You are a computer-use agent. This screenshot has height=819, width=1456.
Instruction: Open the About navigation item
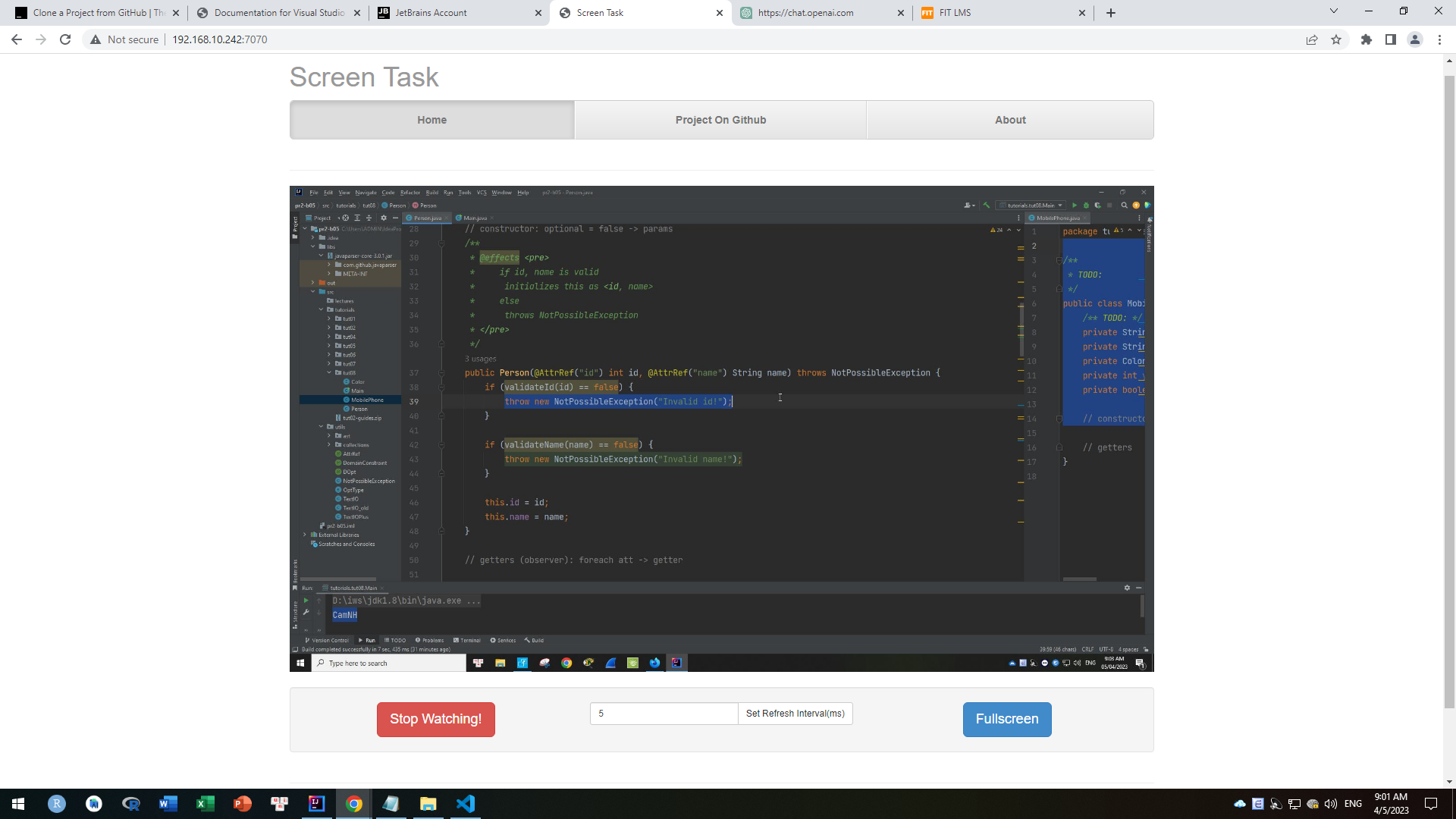[x=1010, y=120]
